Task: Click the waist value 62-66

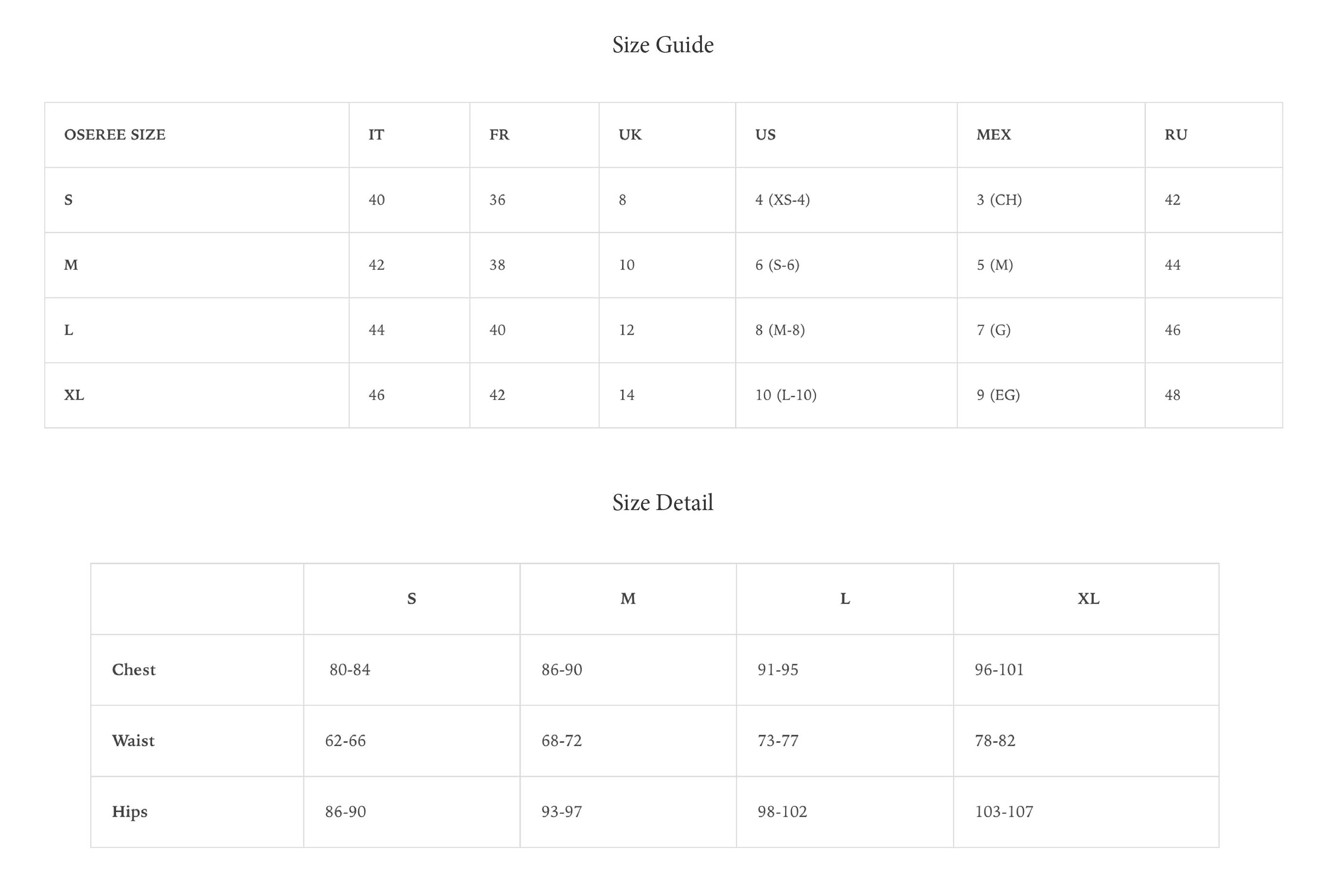Action: 345,741
